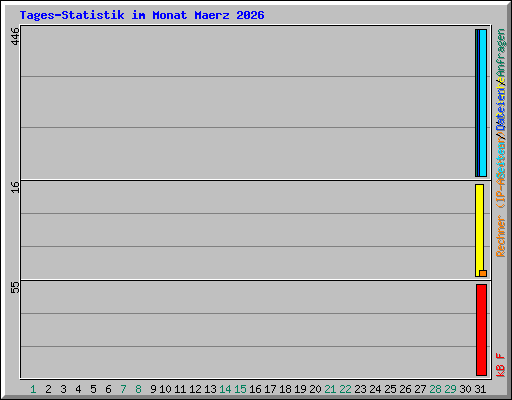Image resolution: width=512 pixels, height=400 pixels.
Task: Click day label 1 on the x-axis
Action: pyautogui.click(x=33, y=389)
